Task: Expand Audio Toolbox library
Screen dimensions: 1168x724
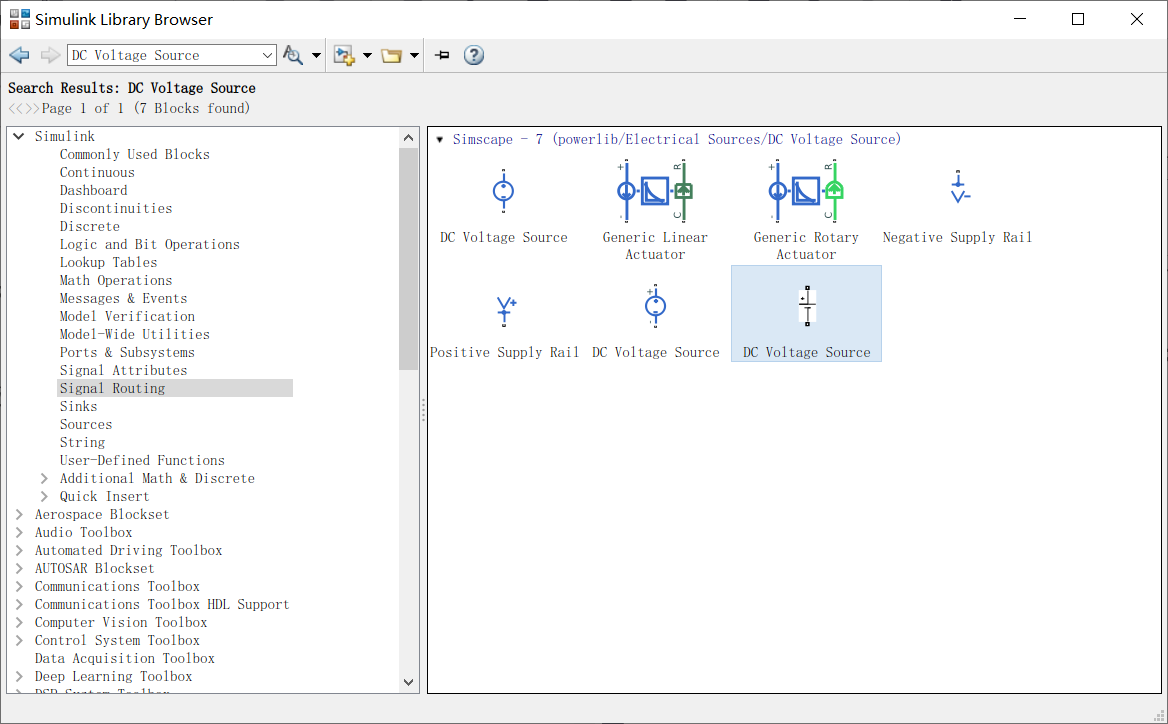Action: [x=19, y=532]
